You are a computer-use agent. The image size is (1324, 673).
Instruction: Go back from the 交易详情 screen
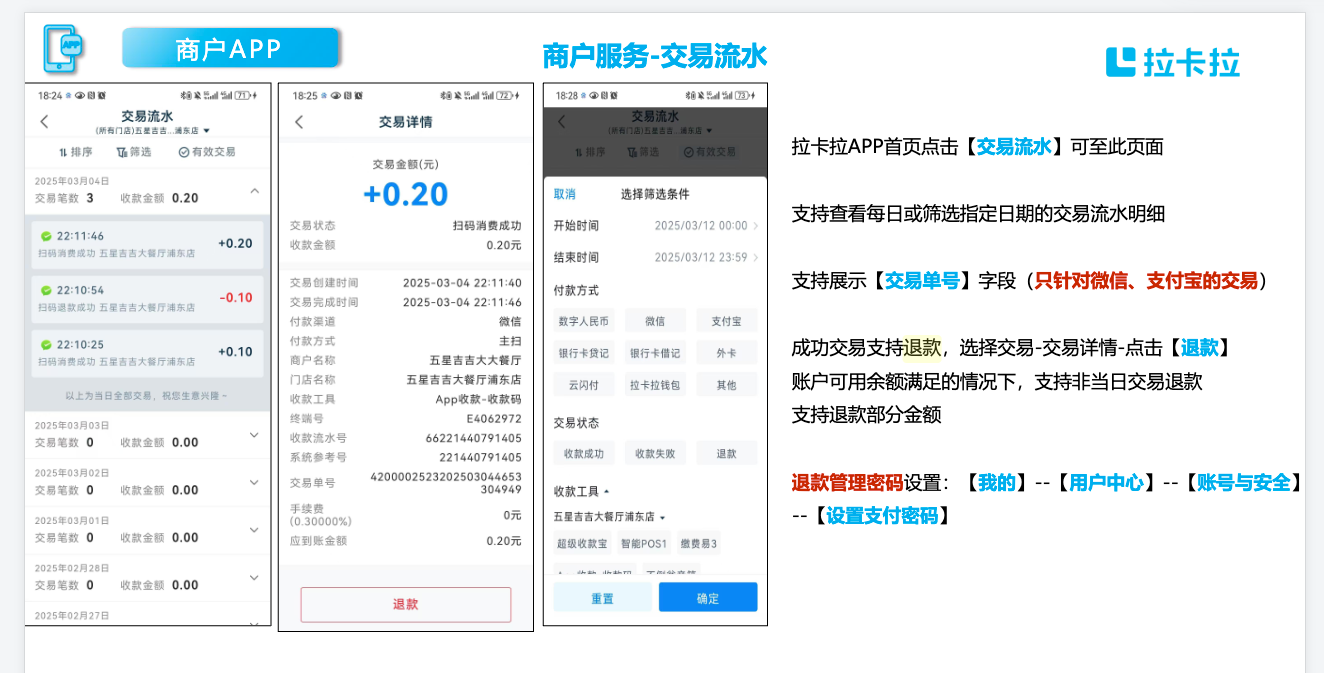299,122
